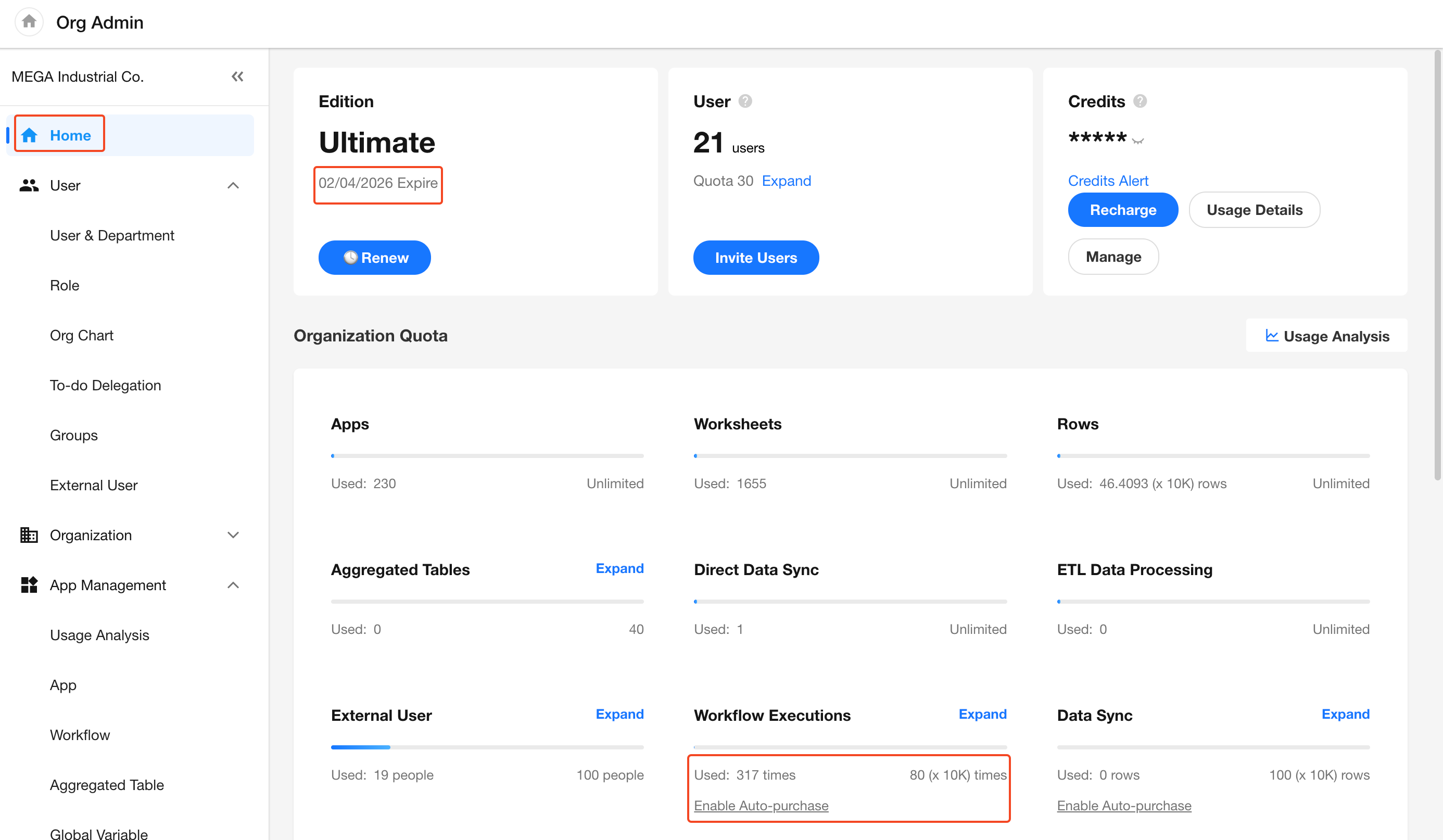Collapse the User section chevron

coord(233,185)
